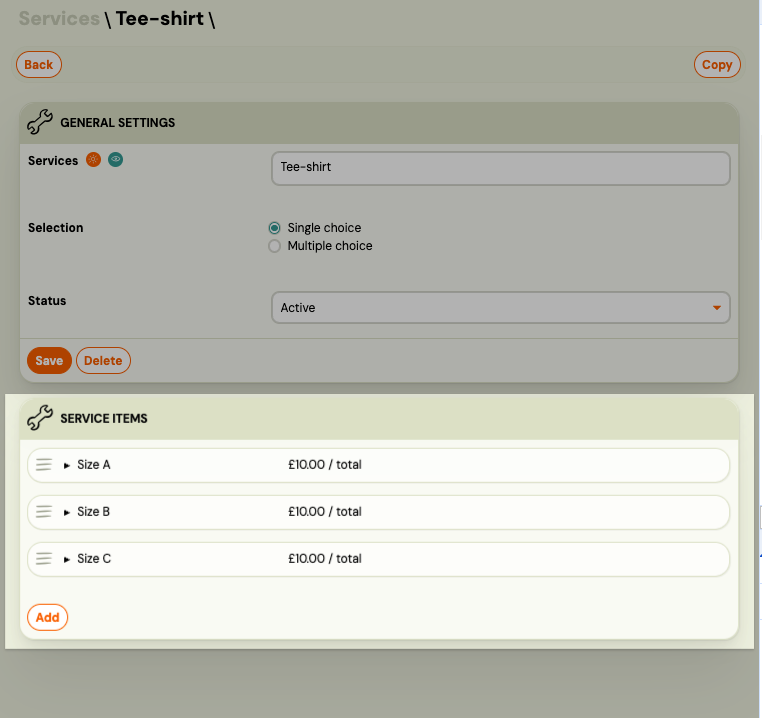Go to Services in the breadcrumb
This screenshot has width=762, height=718.
point(59,18)
